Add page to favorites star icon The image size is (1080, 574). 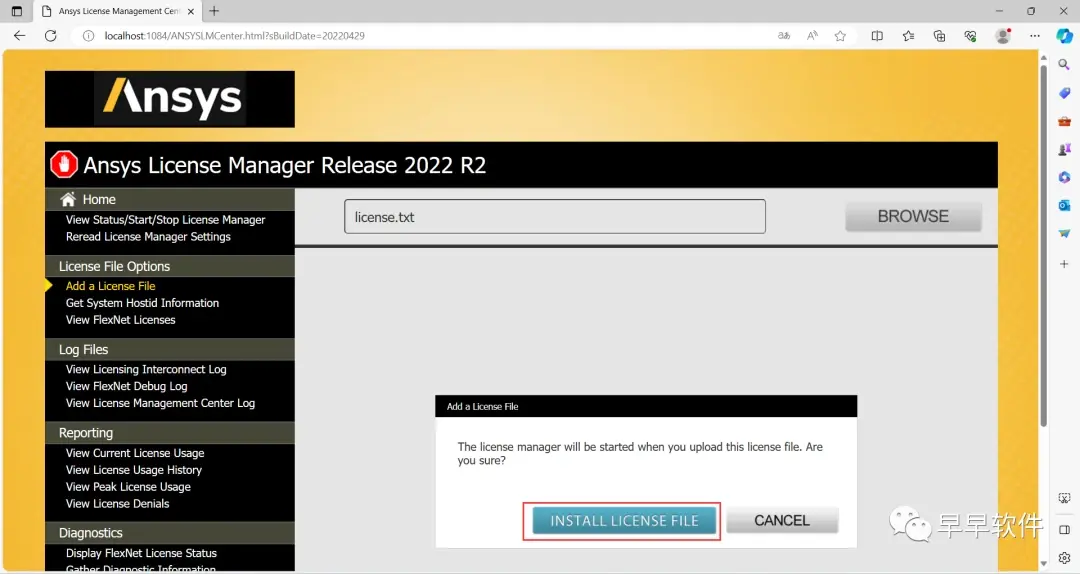(840, 36)
